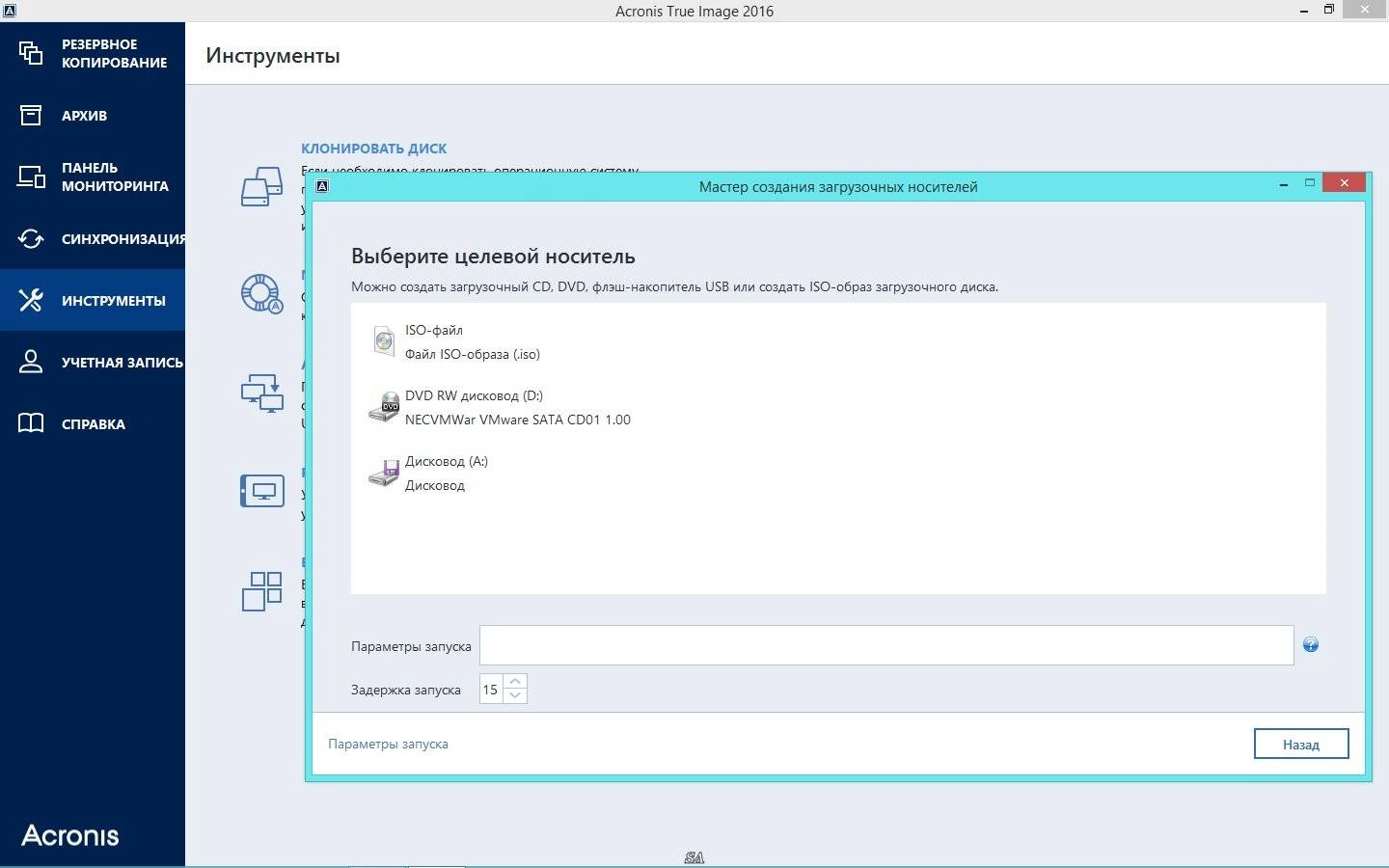Open the Параметры запуска link at bottom
The image size is (1389, 868).
[x=388, y=744]
